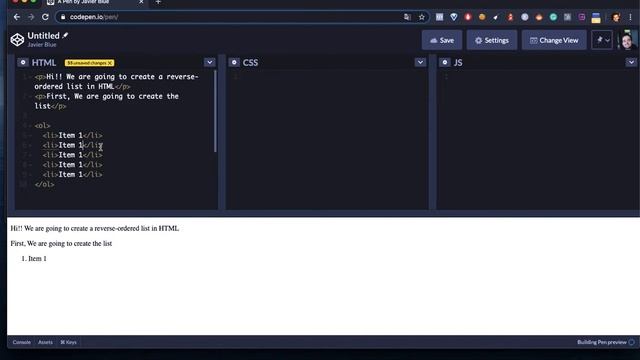Open the Console panel

click(x=22, y=342)
